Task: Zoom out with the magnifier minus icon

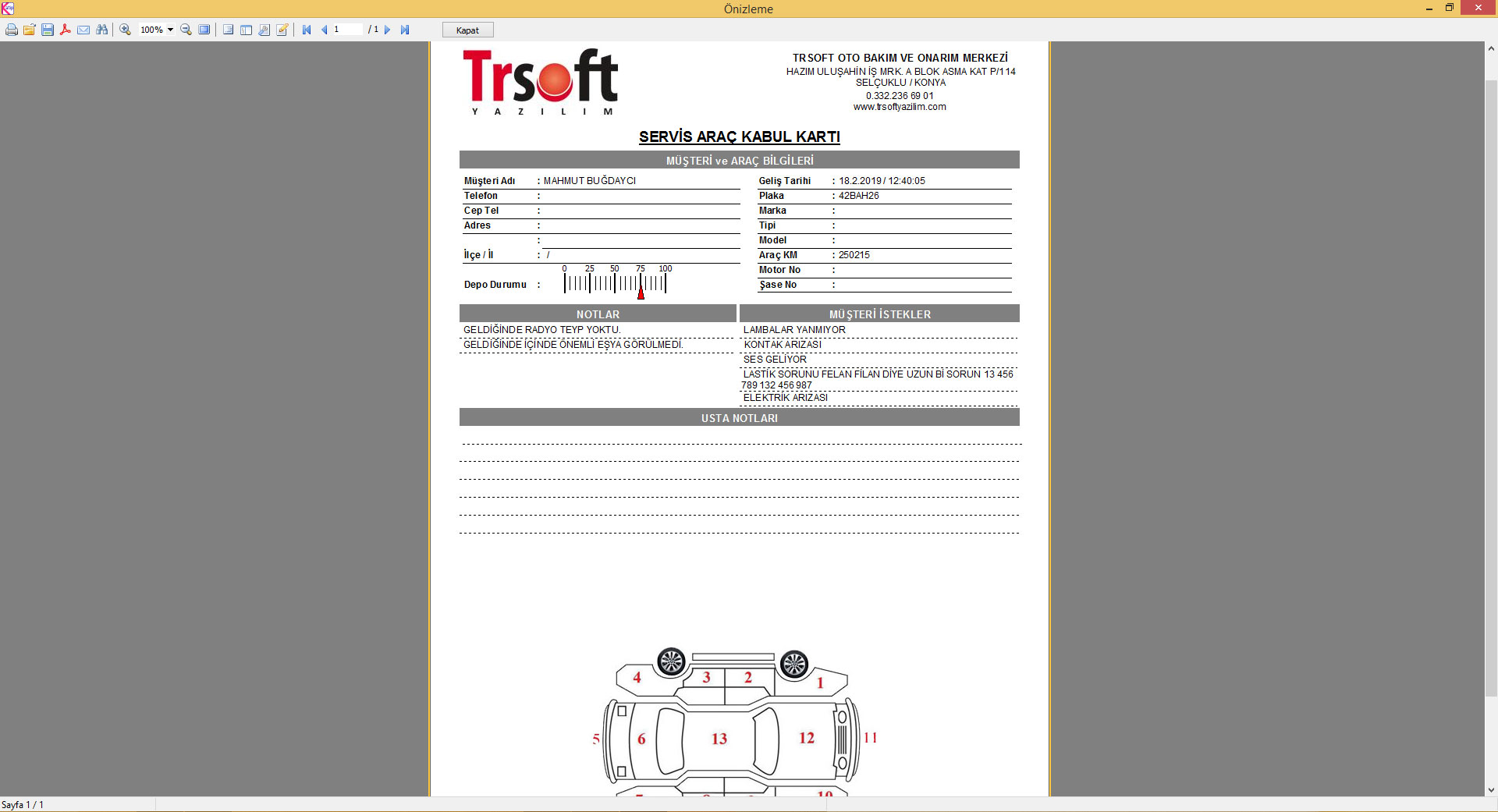Action: click(186, 30)
